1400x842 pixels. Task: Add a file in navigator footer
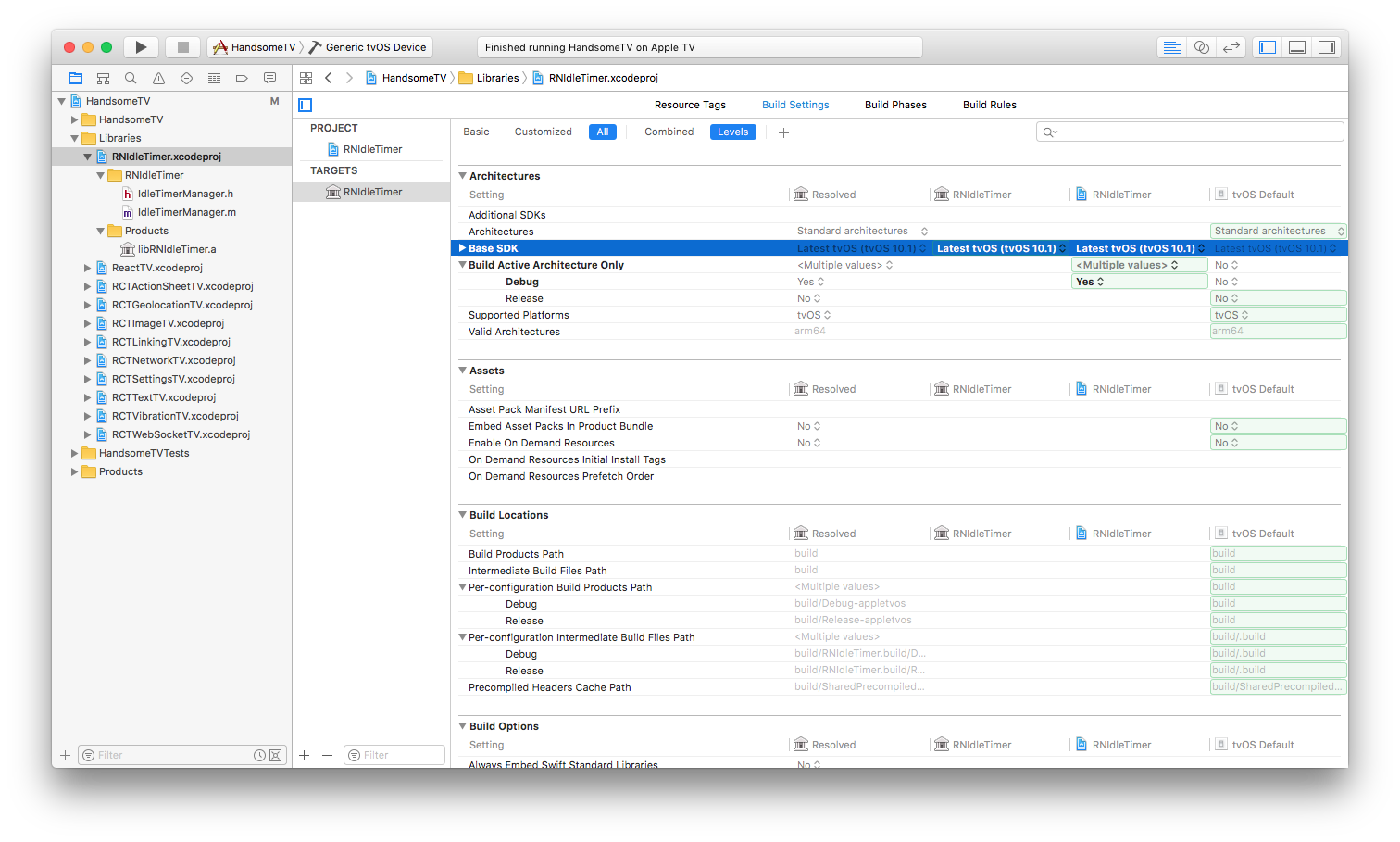(x=65, y=755)
